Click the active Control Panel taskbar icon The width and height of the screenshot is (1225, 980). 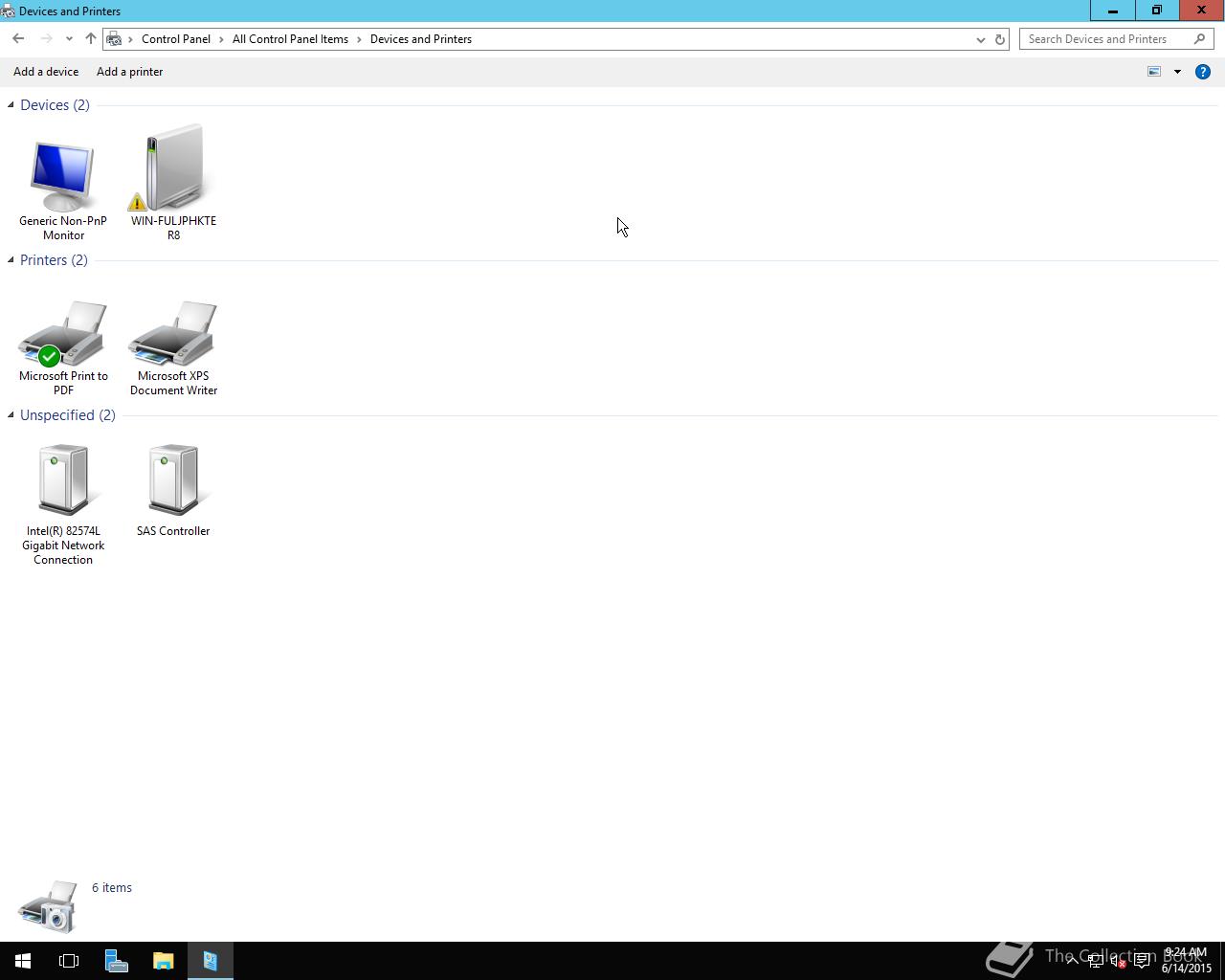click(x=210, y=961)
